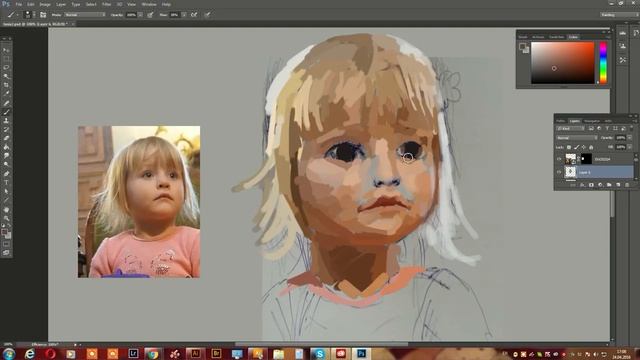
Task: Open layer filter Kind dropdown
Action: [571, 128]
